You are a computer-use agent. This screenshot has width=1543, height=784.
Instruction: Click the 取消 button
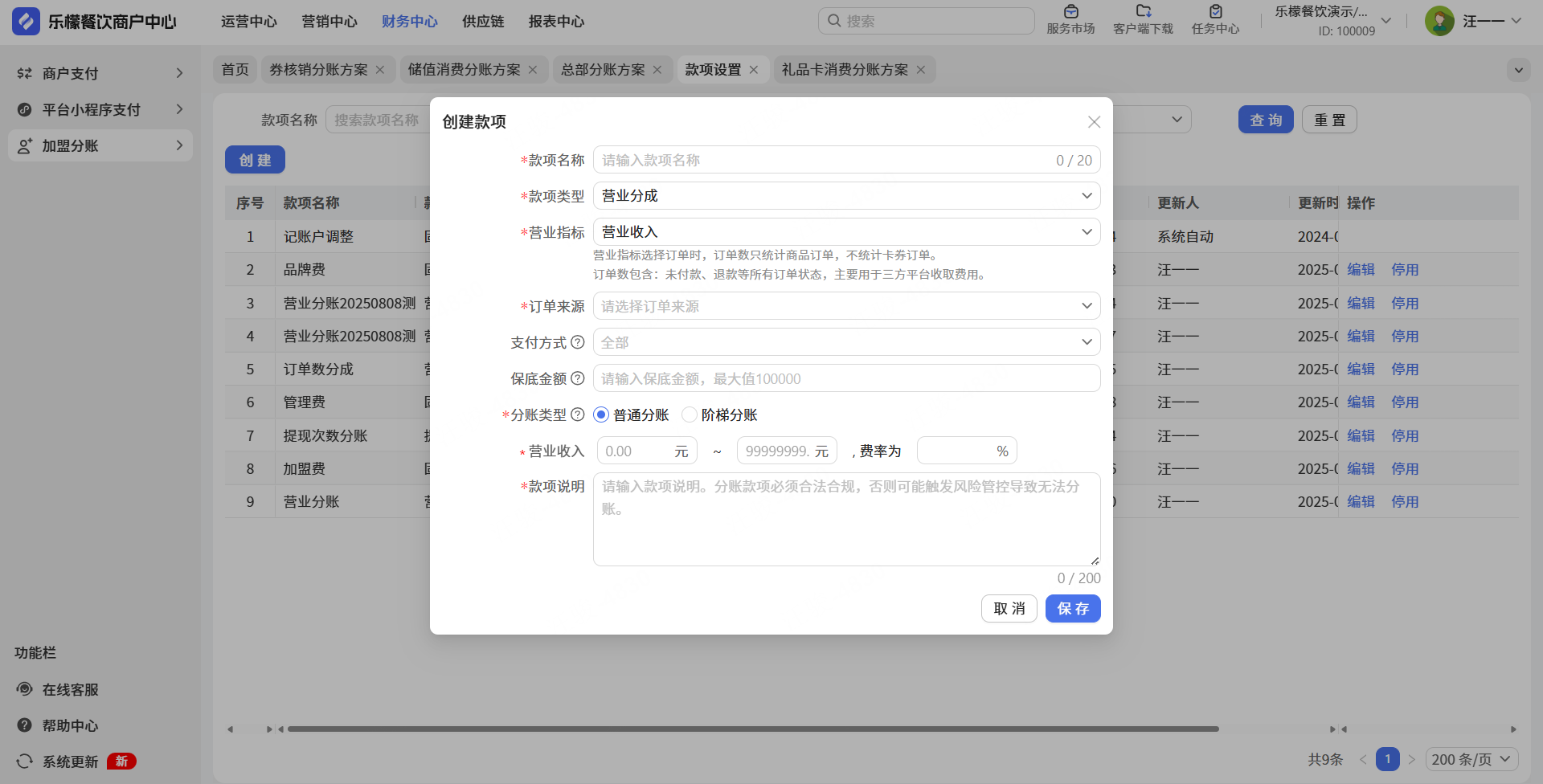pyautogui.click(x=1009, y=609)
